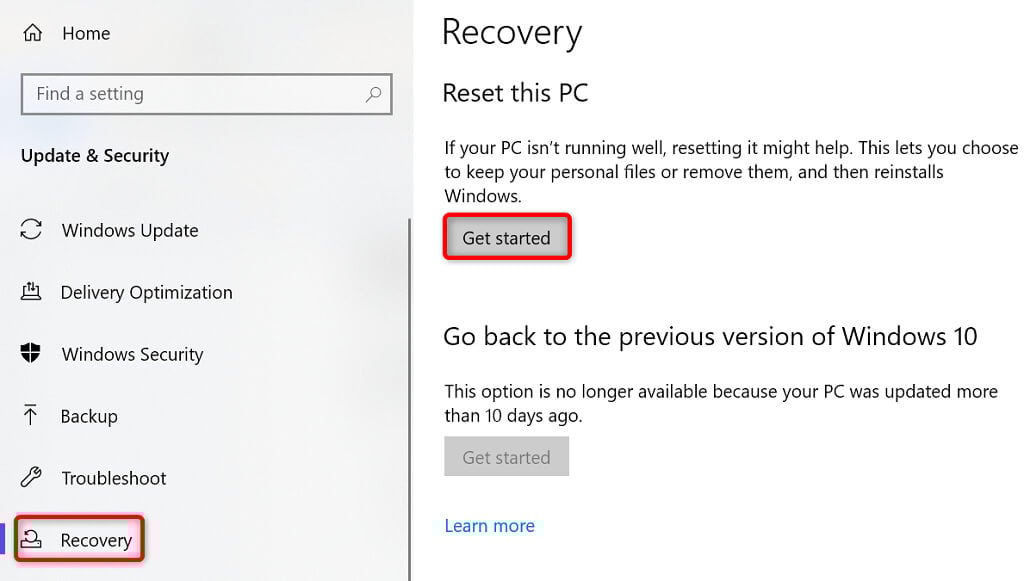The image size is (1024, 581).
Task: Click the Home house icon
Action: point(32,33)
